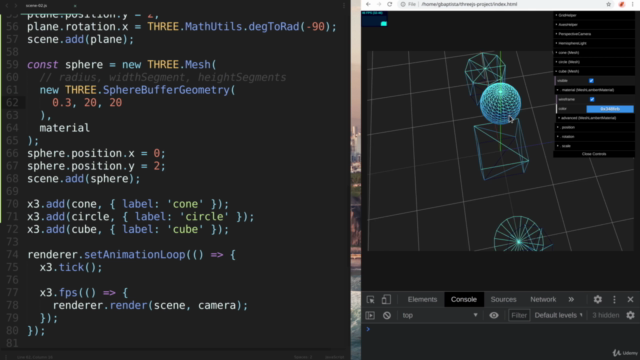Close the DevTools panel
This screenshot has height=360, width=640.
630,300
